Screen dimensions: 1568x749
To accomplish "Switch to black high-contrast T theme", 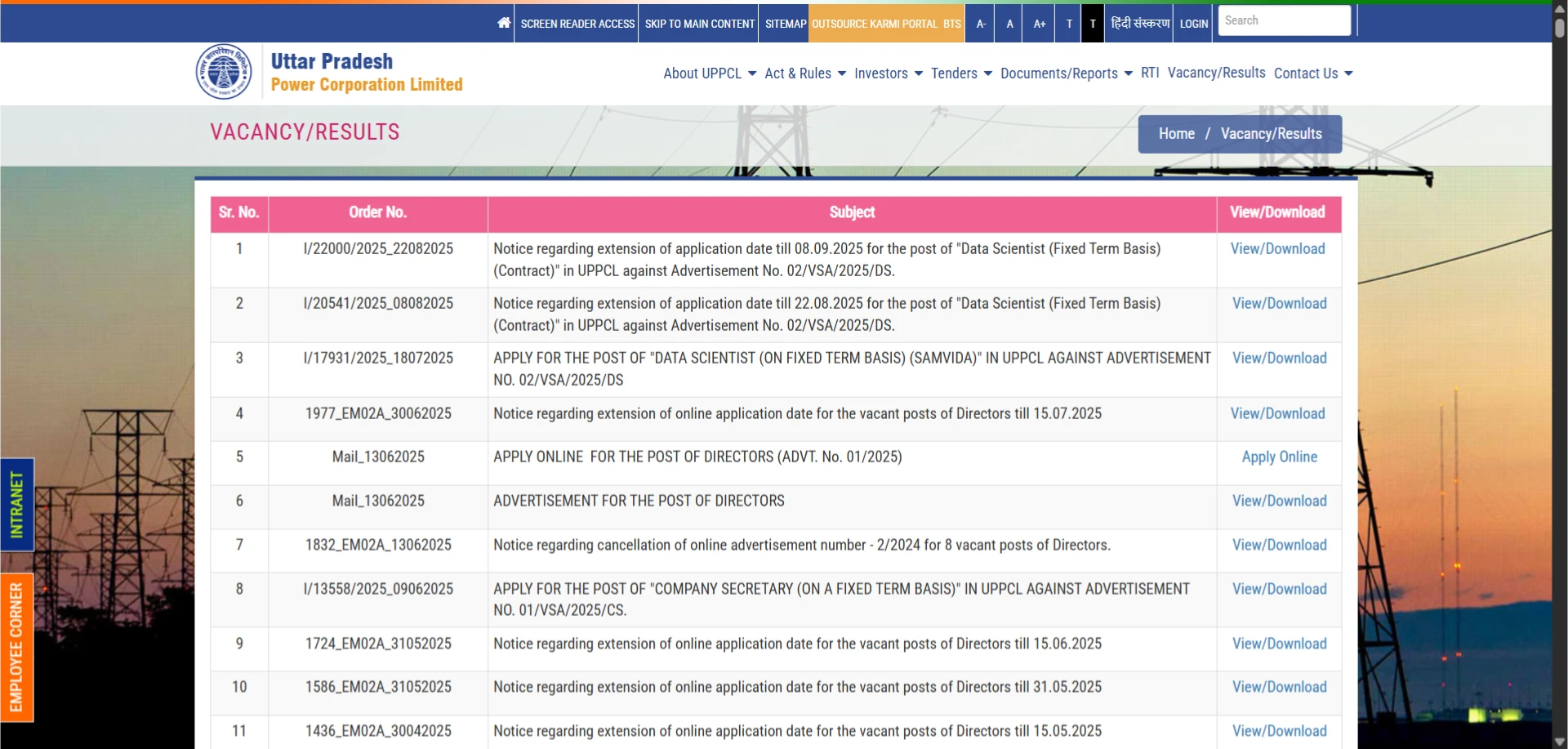I will pyautogui.click(x=1093, y=24).
